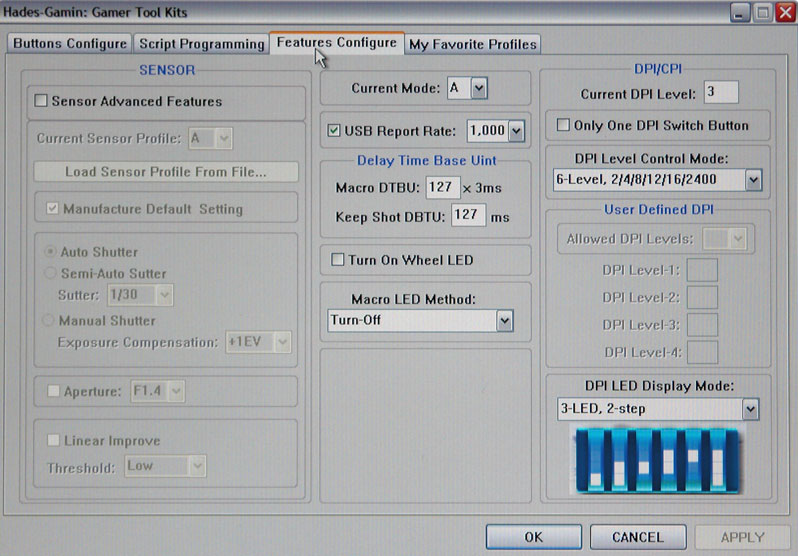Click Load Sensor Profile From File button
798x556 pixels.
tap(166, 172)
